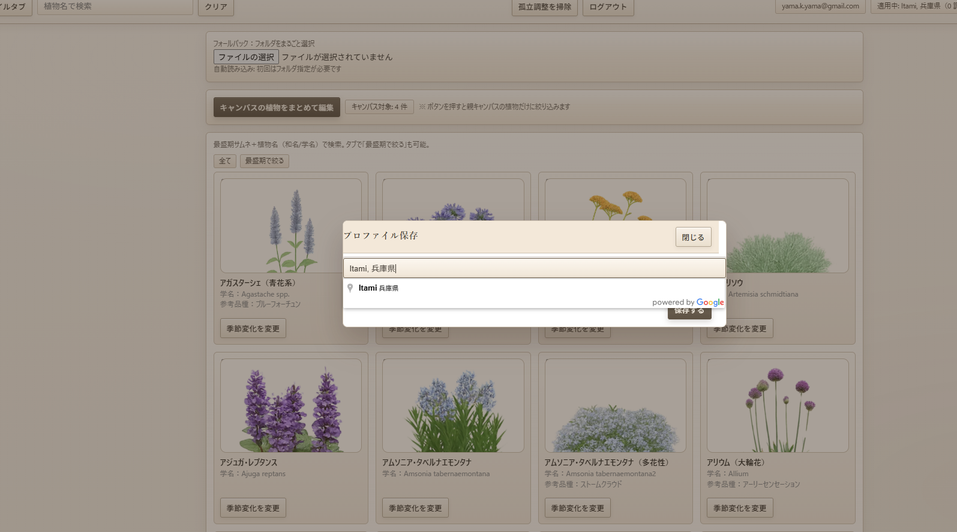The image size is (957, 532).
Task: Click the 学名: Agastache spp. text
Action: click(x=255, y=294)
